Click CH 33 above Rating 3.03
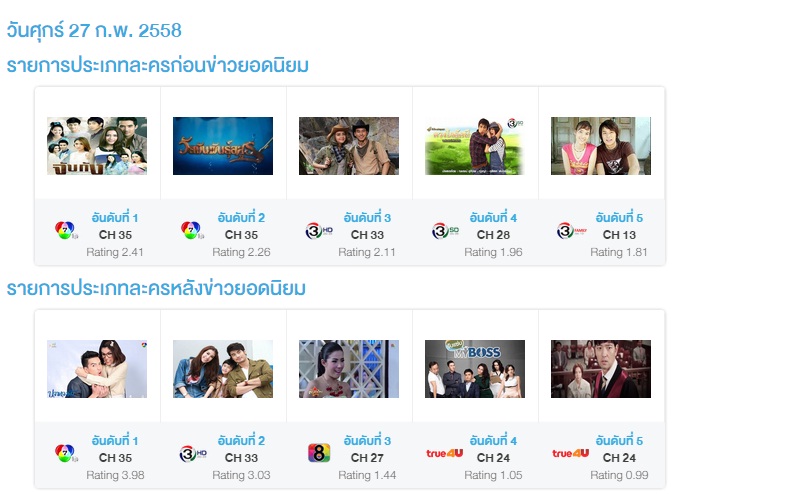This screenshot has height=503, width=803. coord(241,457)
